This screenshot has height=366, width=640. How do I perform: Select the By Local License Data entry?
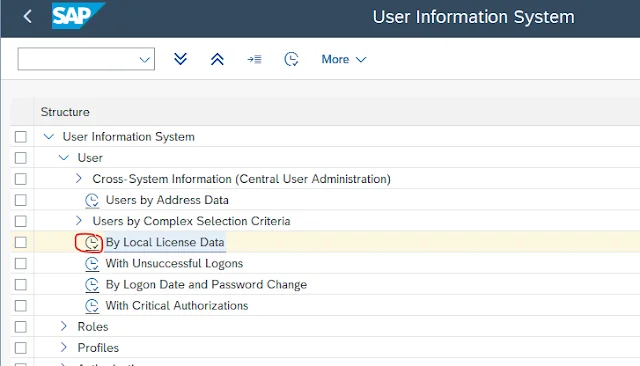[165, 242]
